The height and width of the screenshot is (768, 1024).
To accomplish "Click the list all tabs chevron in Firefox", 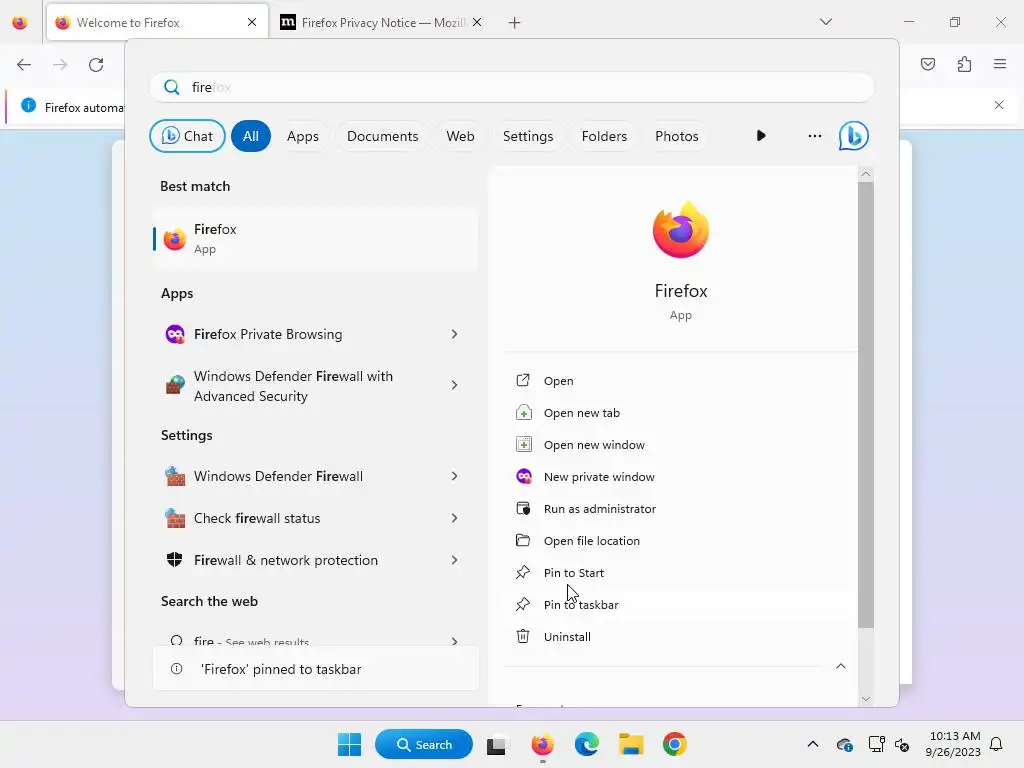I will (825, 22).
